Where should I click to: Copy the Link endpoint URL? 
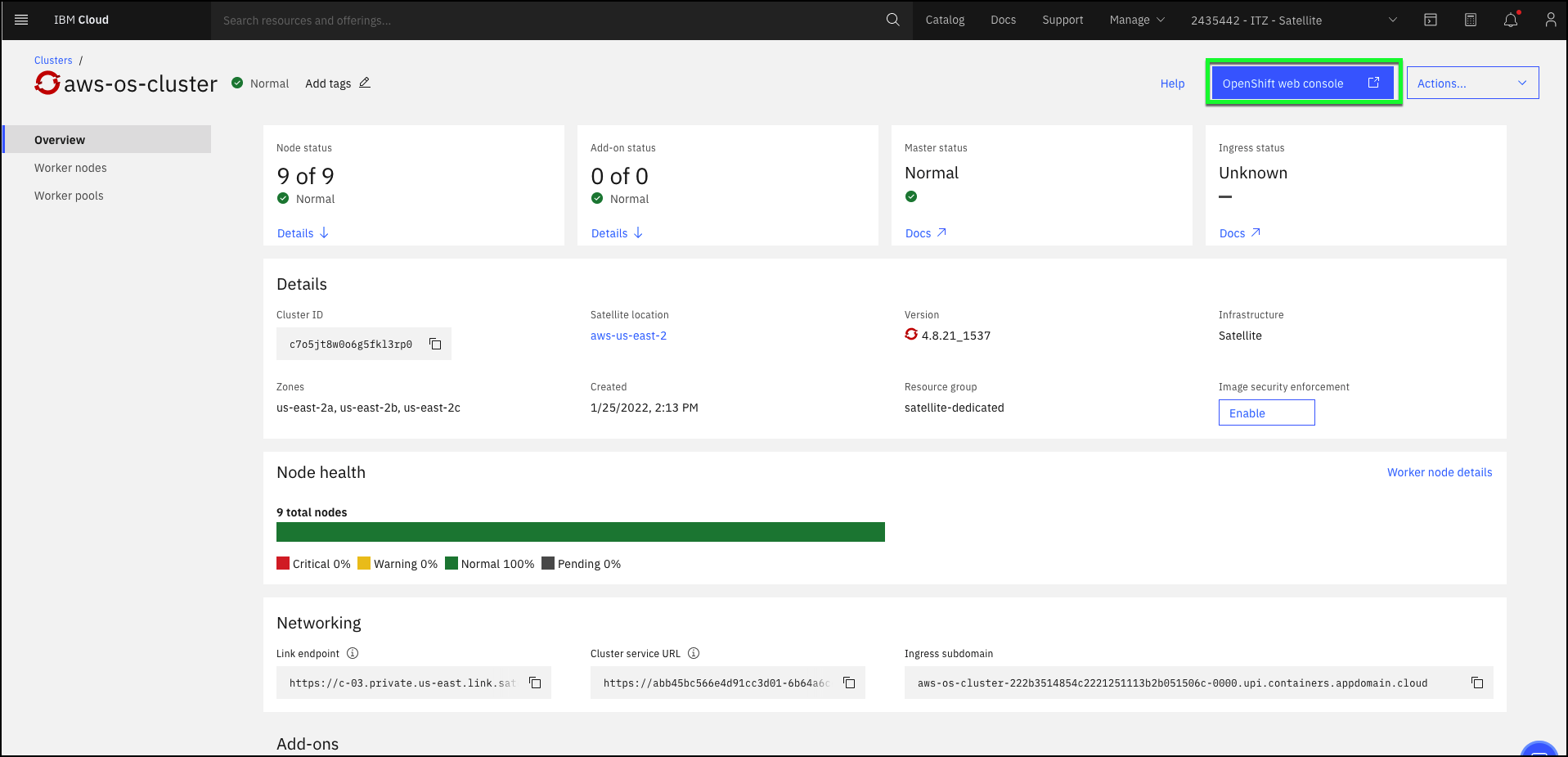pyautogui.click(x=535, y=683)
